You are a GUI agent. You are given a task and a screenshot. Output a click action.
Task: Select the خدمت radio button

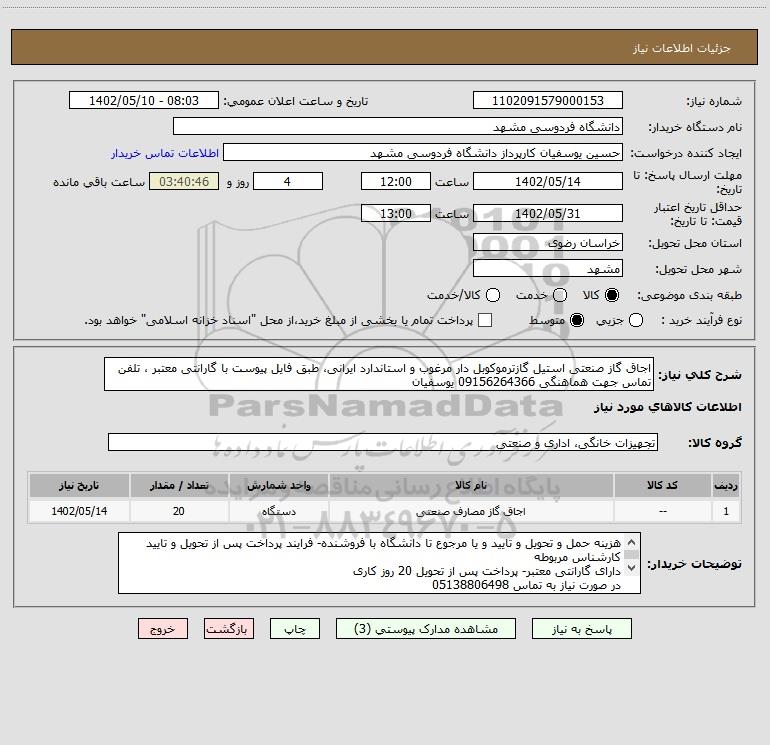pyautogui.click(x=560, y=295)
